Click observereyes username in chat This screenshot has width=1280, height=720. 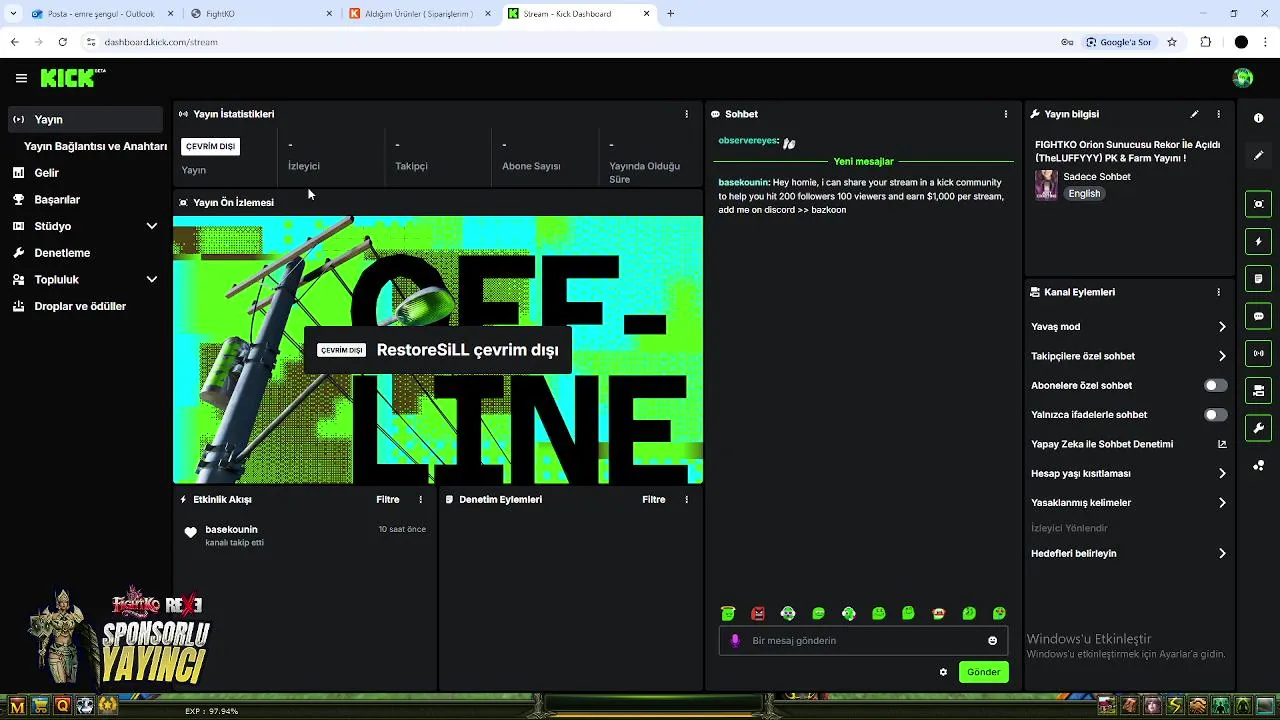(x=747, y=141)
